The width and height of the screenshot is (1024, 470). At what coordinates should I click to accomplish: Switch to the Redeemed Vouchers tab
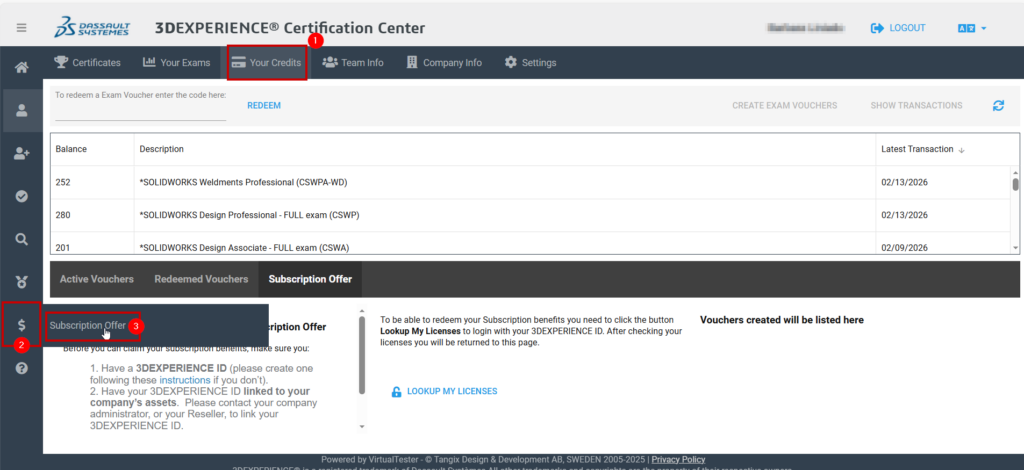(201, 279)
